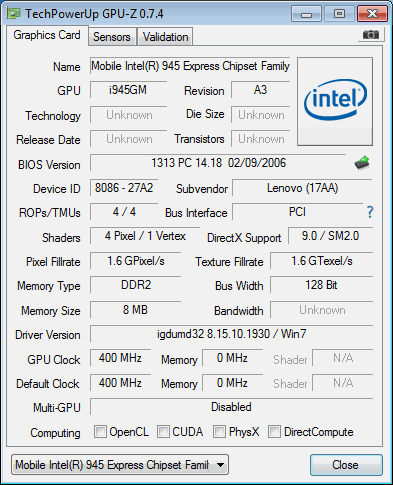The image size is (393, 485).
Task: Click the Computing label
Action: [55, 433]
